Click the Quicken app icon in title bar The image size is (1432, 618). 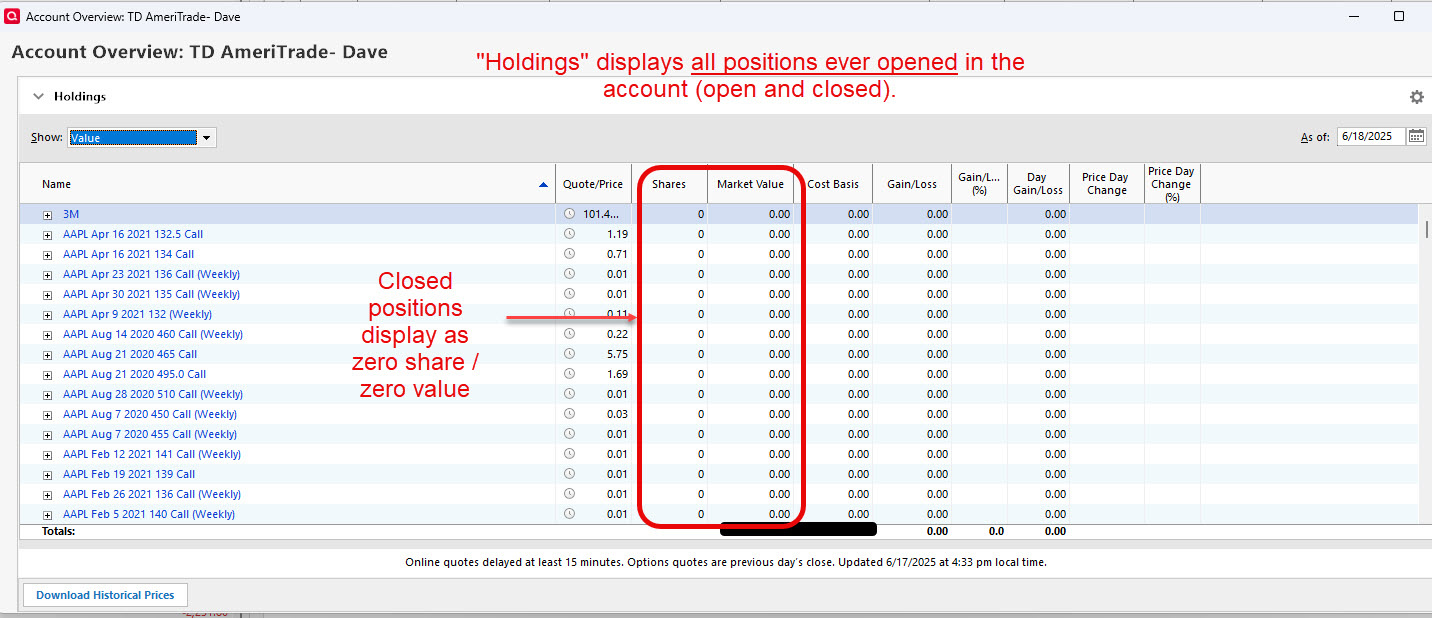(x=11, y=17)
